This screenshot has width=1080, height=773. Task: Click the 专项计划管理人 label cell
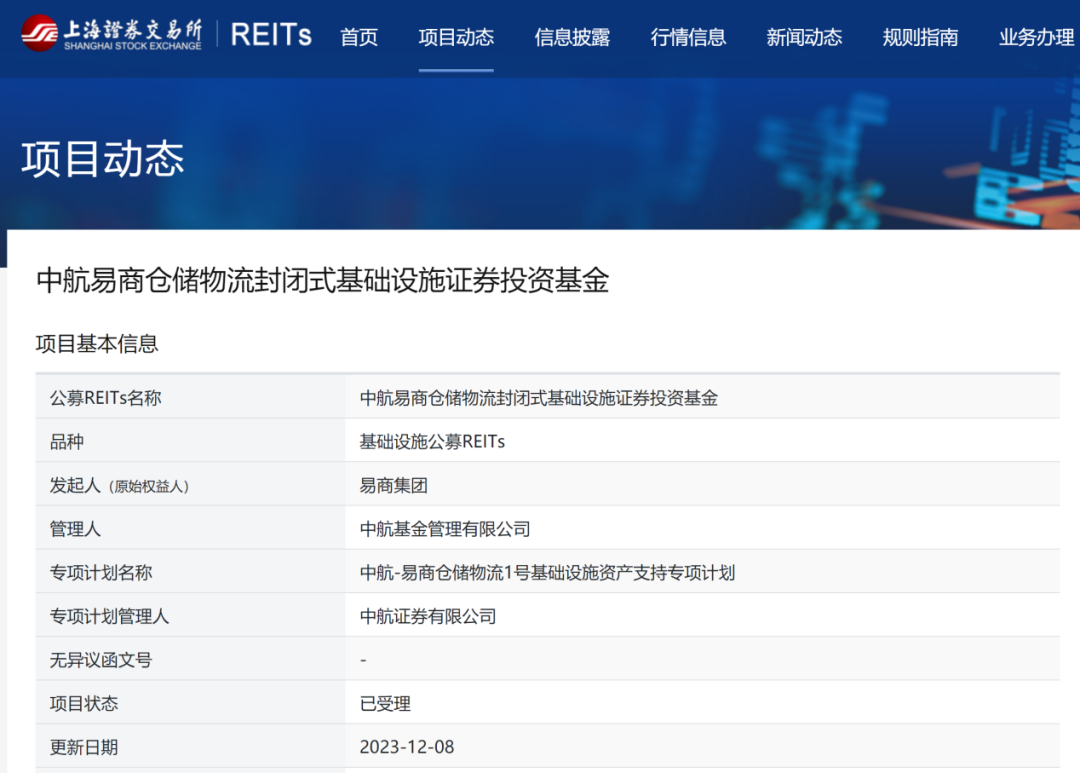coord(190,616)
